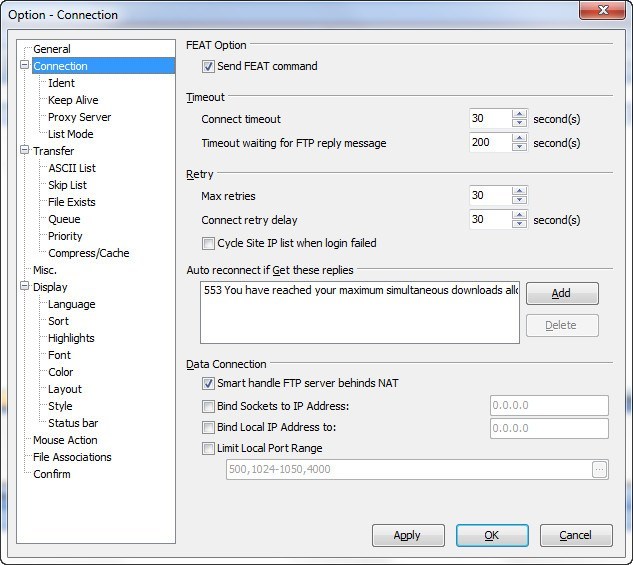Close the Option dialog window
This screenshot has height=565, width=633.
(x=604, y=10)
